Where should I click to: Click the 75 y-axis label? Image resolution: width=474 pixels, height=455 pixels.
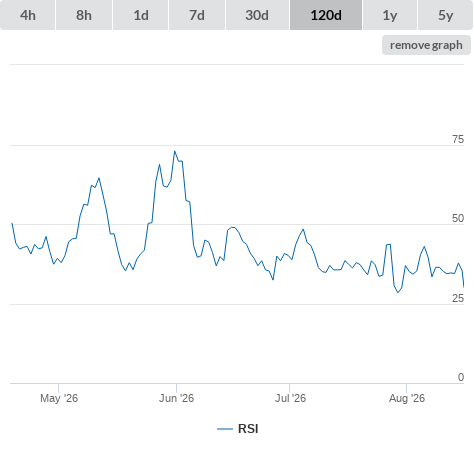458,139
